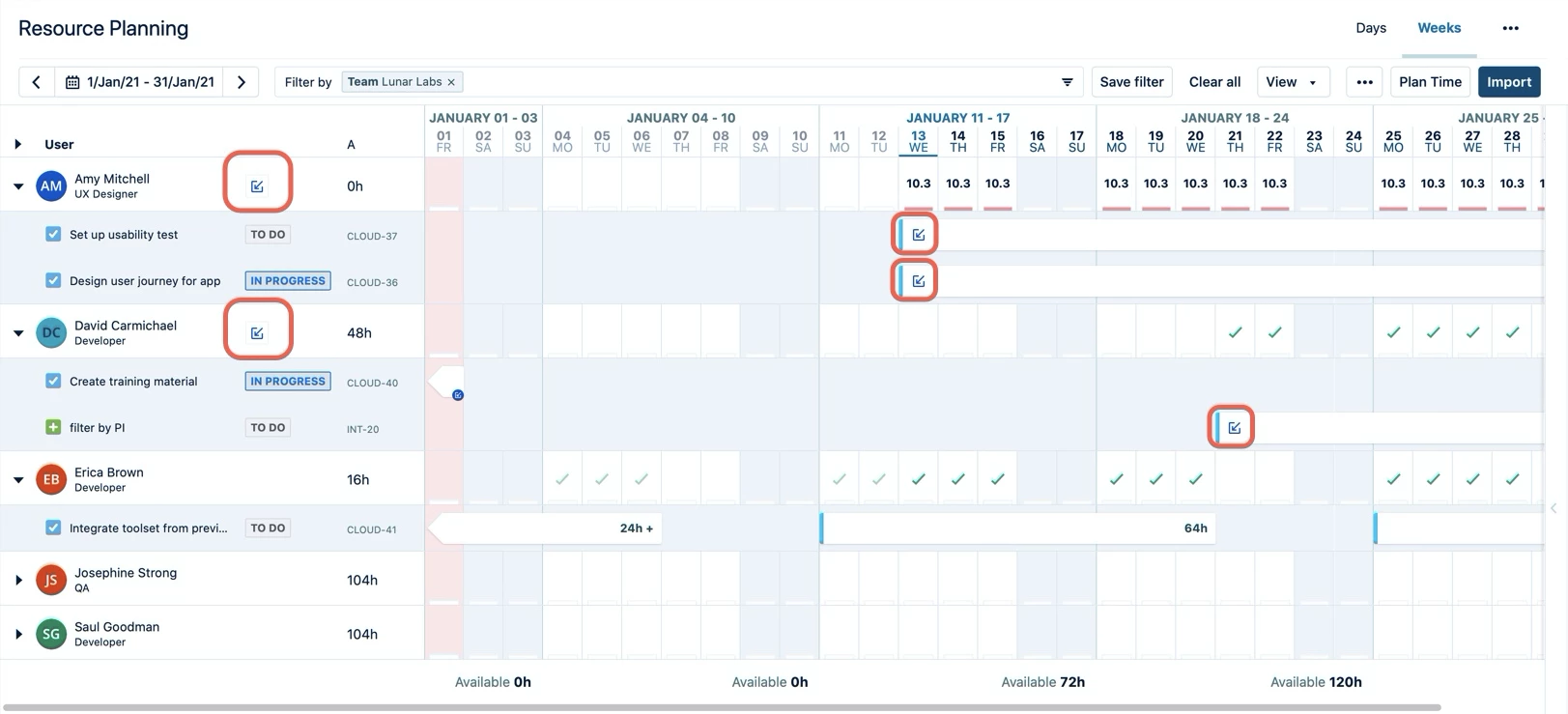The width and height of the screenshot is (1568, 714).
Task: Go to next date range
Action: pyautogui.click(x=242, y=82)
